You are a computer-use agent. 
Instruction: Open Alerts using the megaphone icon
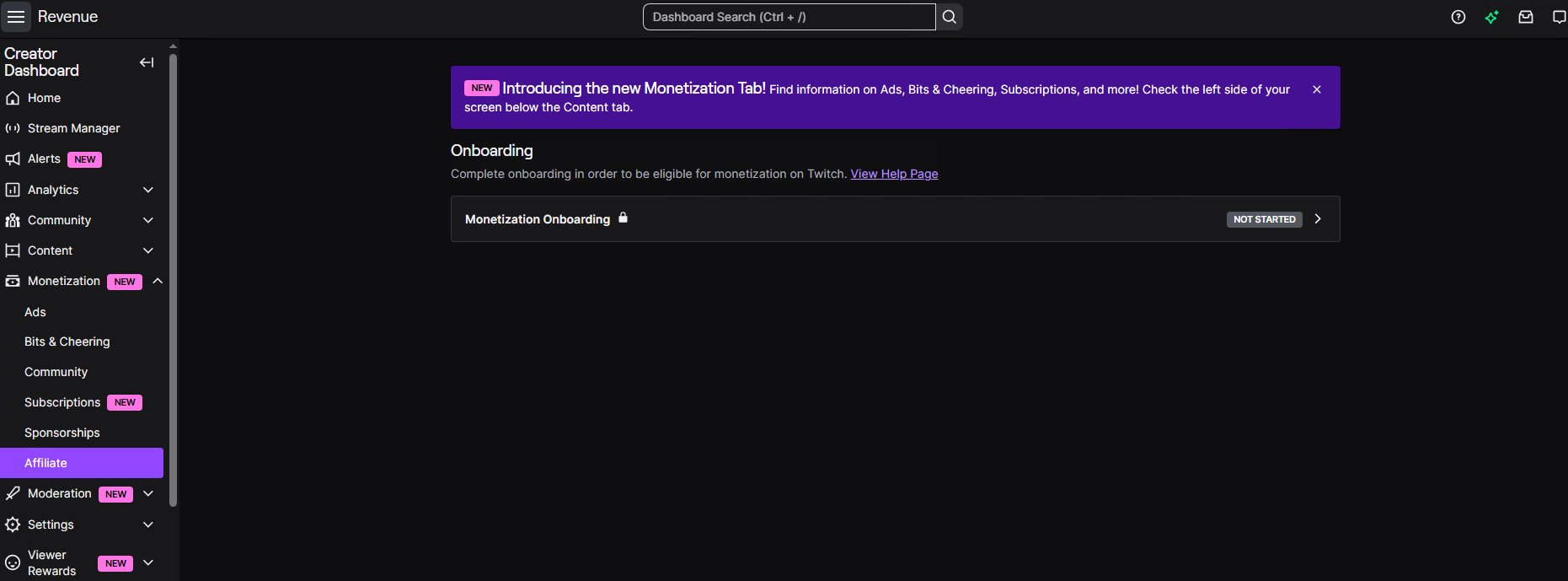(42, 159)
